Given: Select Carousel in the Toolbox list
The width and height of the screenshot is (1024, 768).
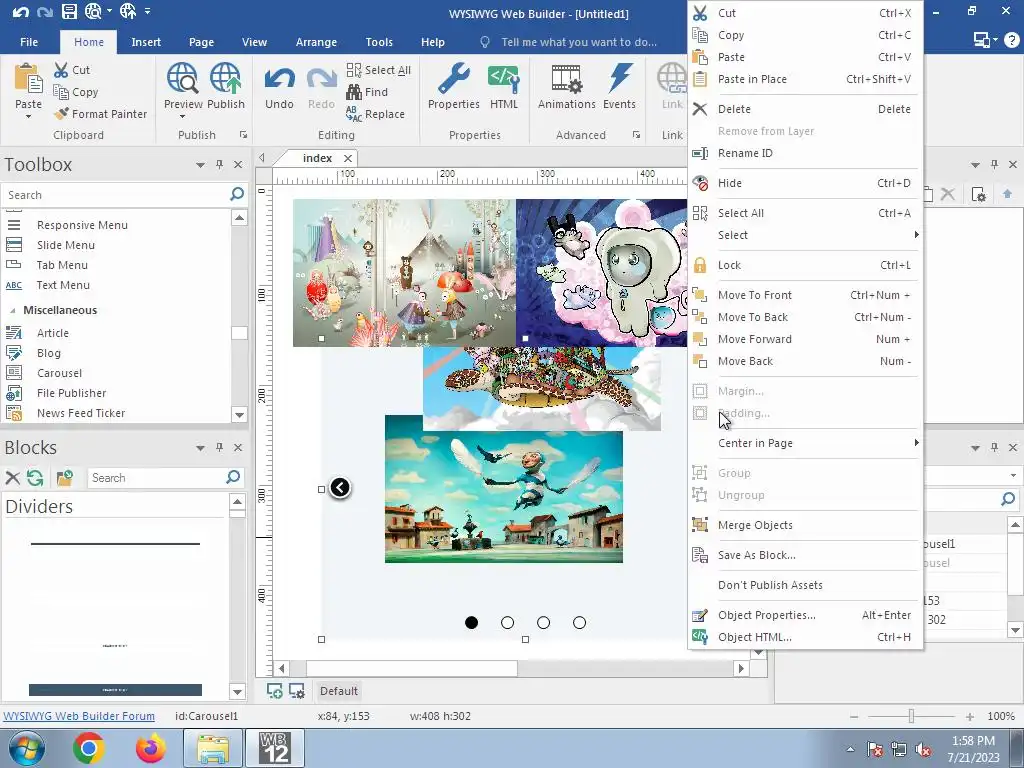Looking at the screenshot, I should [59, 373].
